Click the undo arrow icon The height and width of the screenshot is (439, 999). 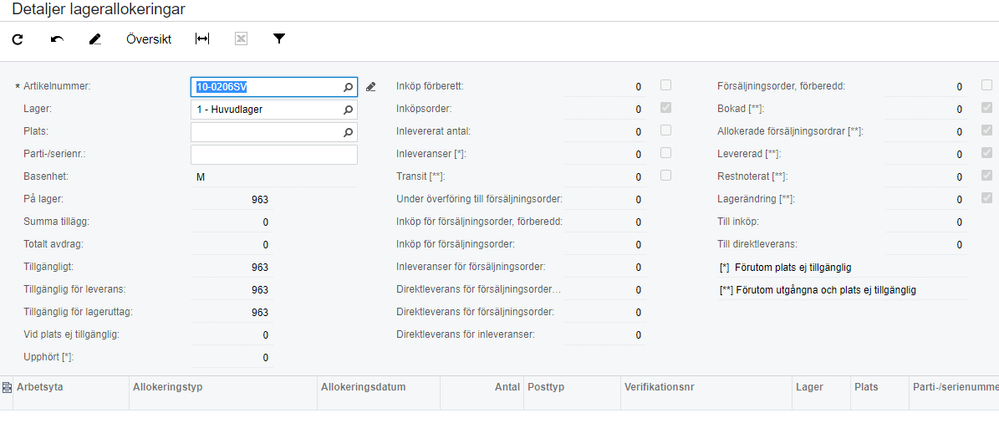(57, 40)
